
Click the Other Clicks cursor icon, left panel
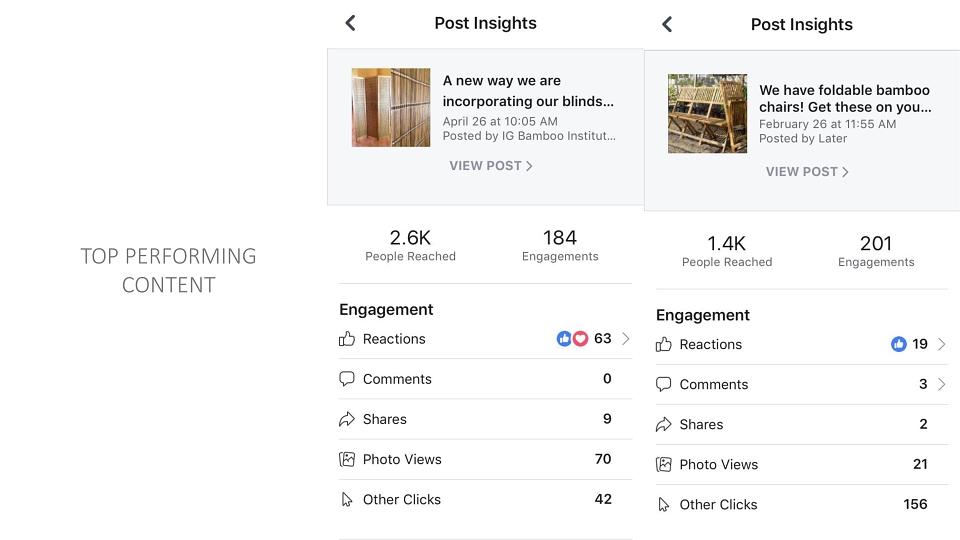(x=347, y=500)
